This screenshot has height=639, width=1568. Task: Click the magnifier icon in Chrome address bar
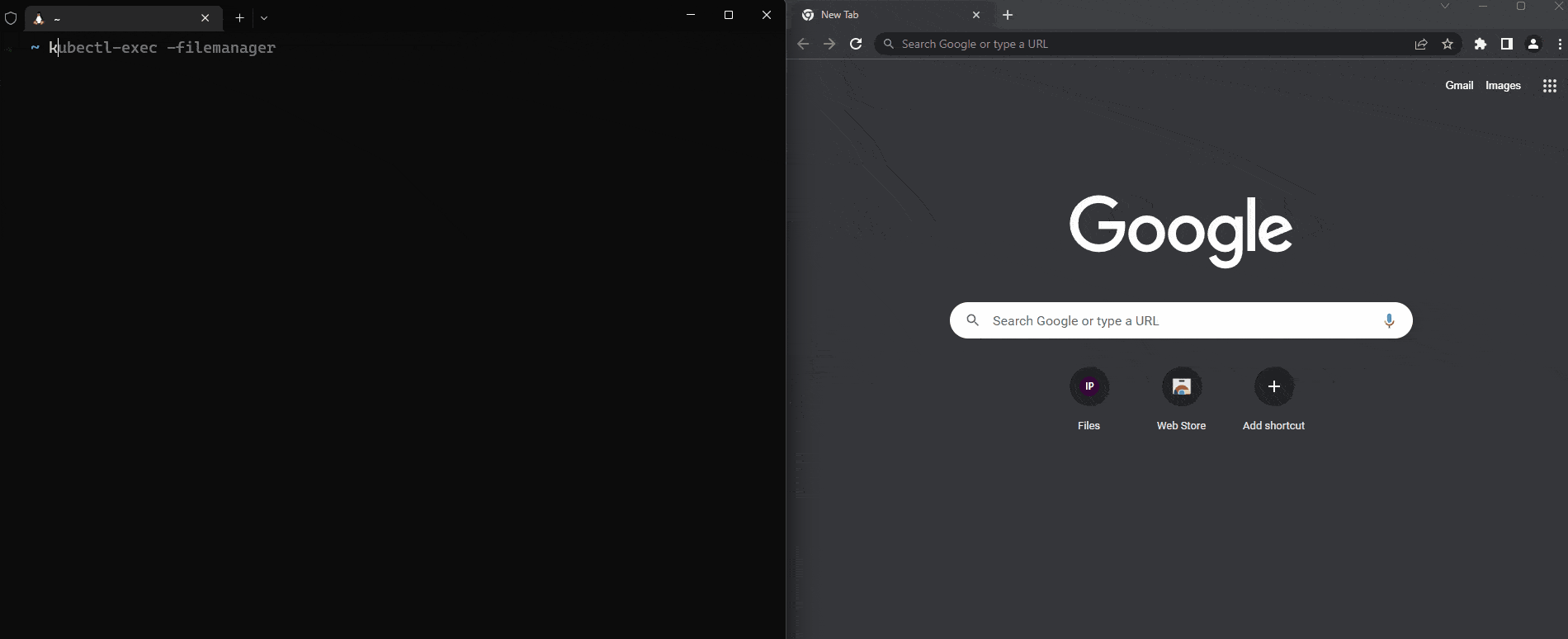click(889, 44)
